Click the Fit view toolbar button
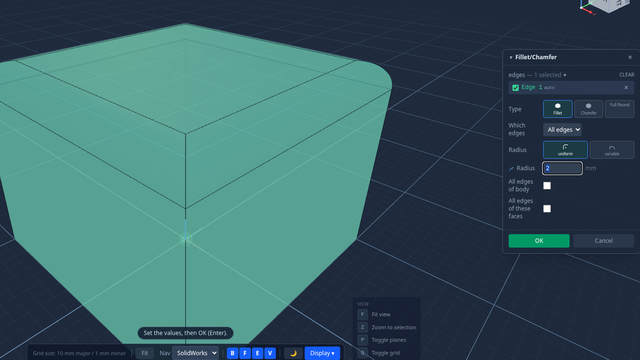Screen dimensions: 640x360 144,353
